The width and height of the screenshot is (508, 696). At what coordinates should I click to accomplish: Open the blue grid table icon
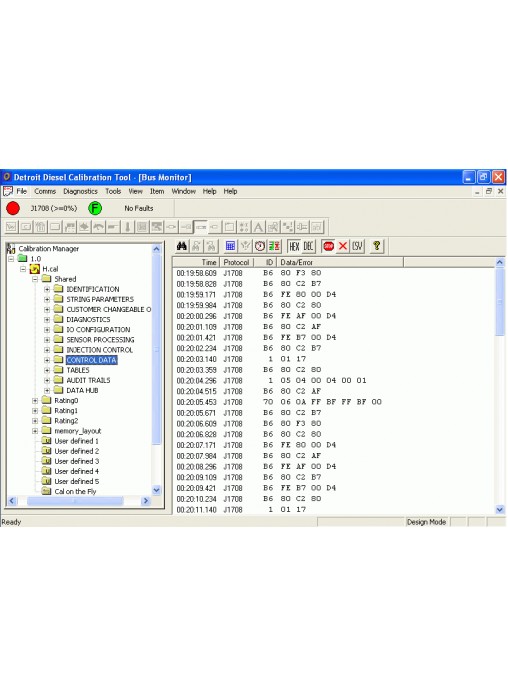230,246
